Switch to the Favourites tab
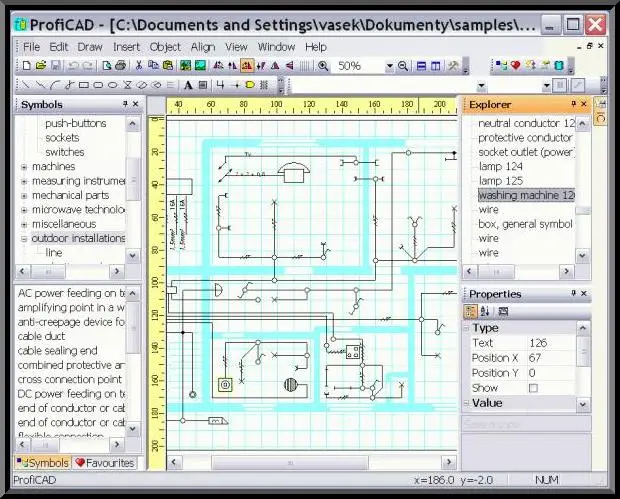Viewport: 620px width, 499px height. point(105,463)
